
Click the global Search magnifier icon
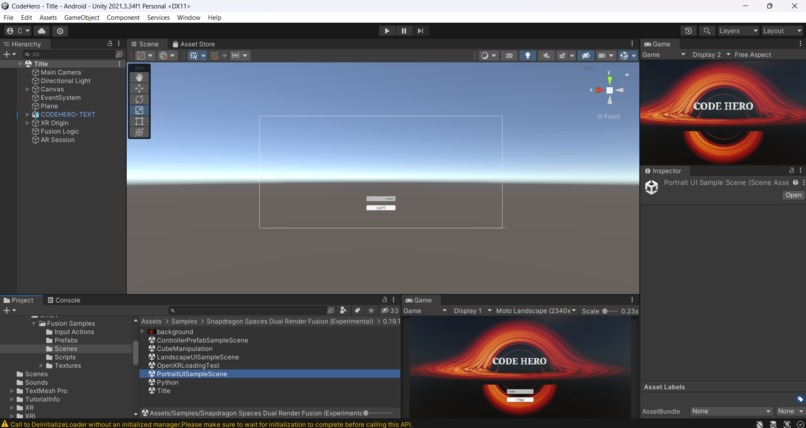pyautogui.click(x=707, y=31)
